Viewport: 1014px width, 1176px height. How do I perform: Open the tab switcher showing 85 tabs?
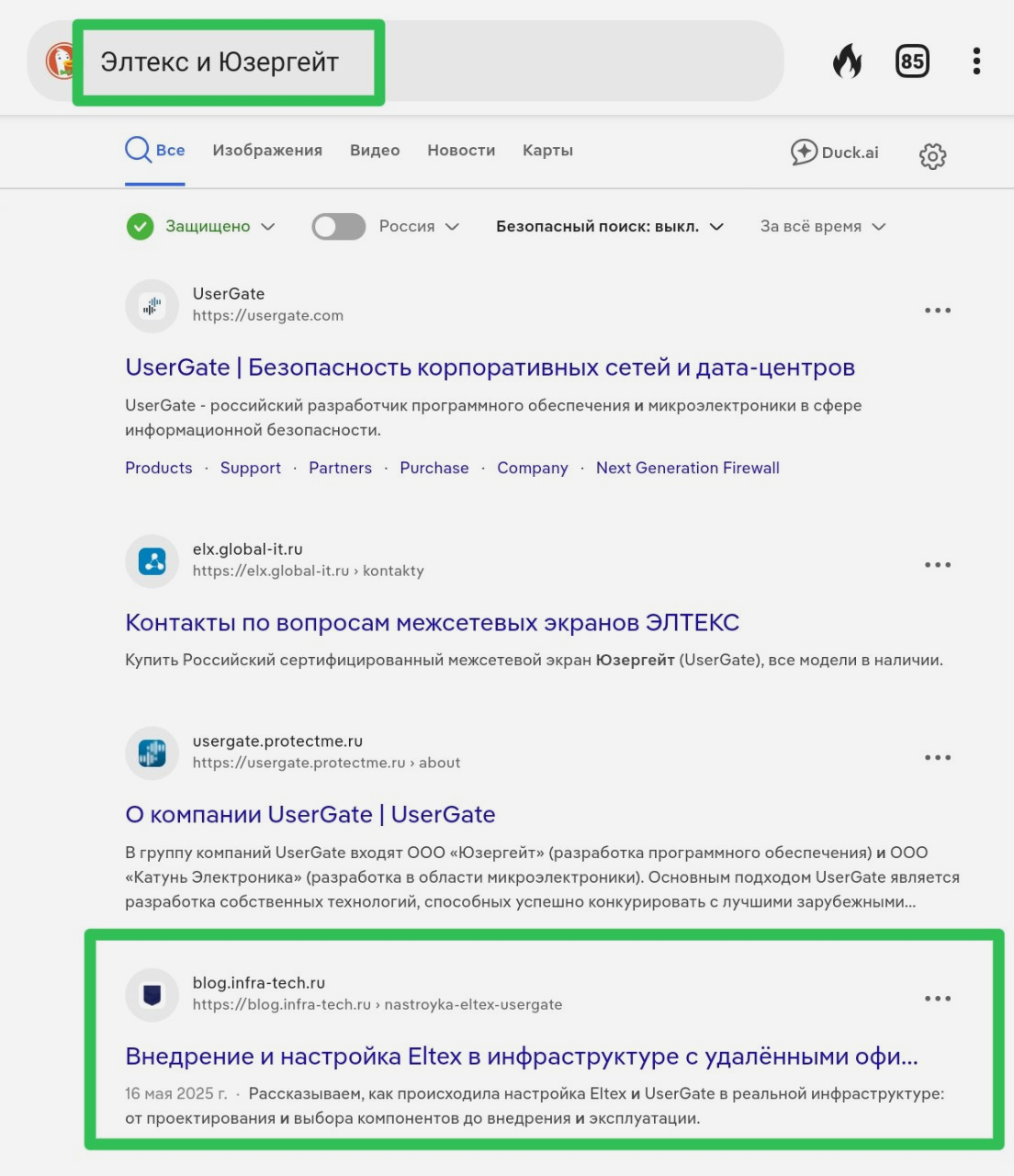[x=911, y=62]
